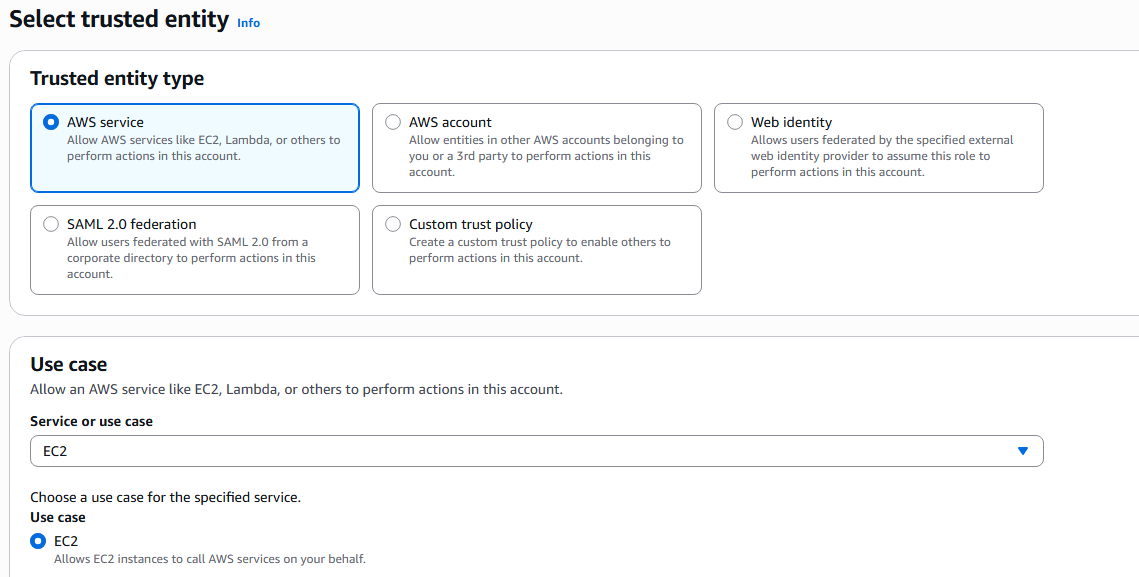Click the AWS service card description text
This screenshot has width=1139, height=577.
click(203, 148)
